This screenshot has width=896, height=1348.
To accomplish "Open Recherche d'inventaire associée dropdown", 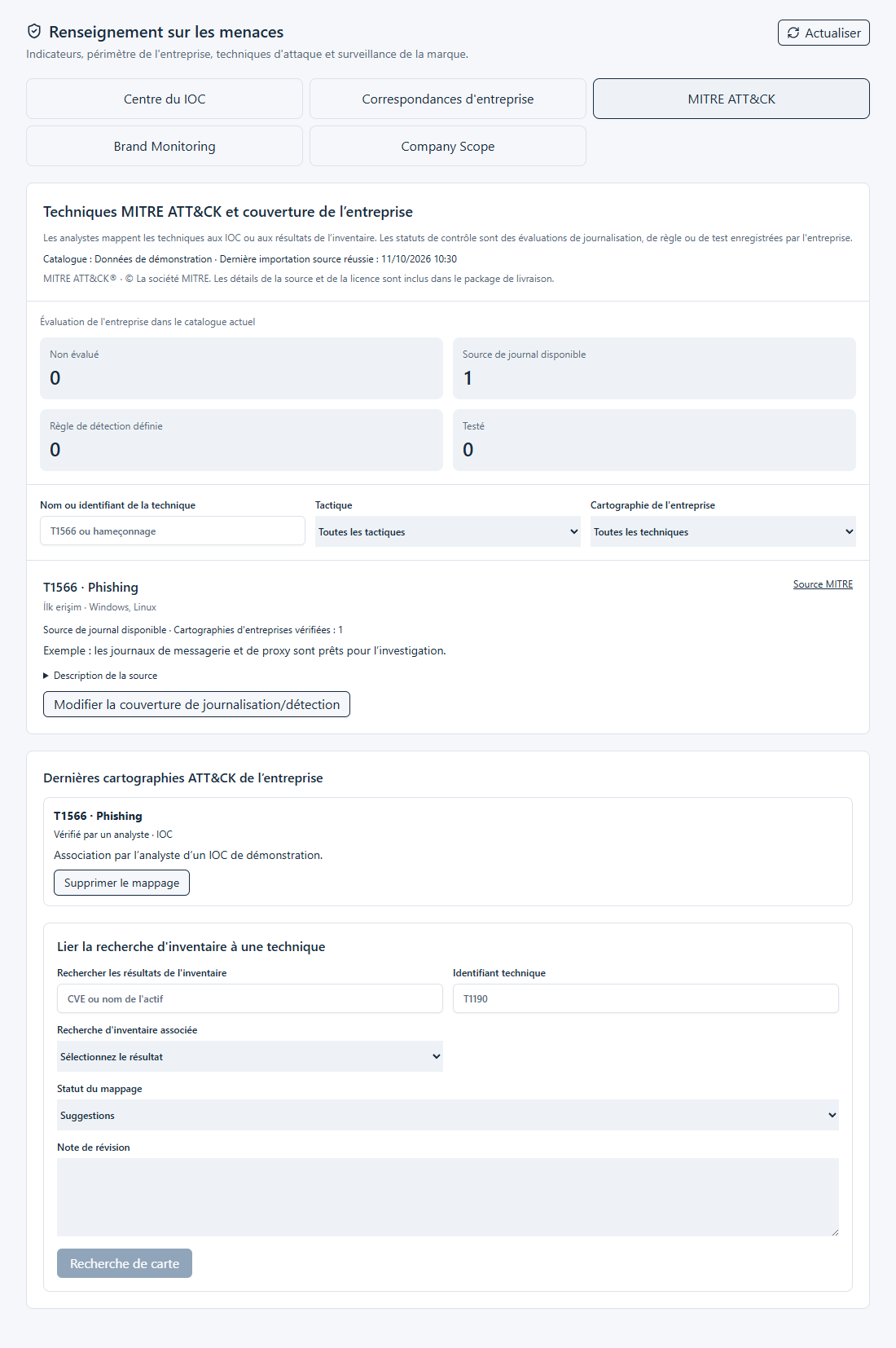I will click(x=250, y=1056).
